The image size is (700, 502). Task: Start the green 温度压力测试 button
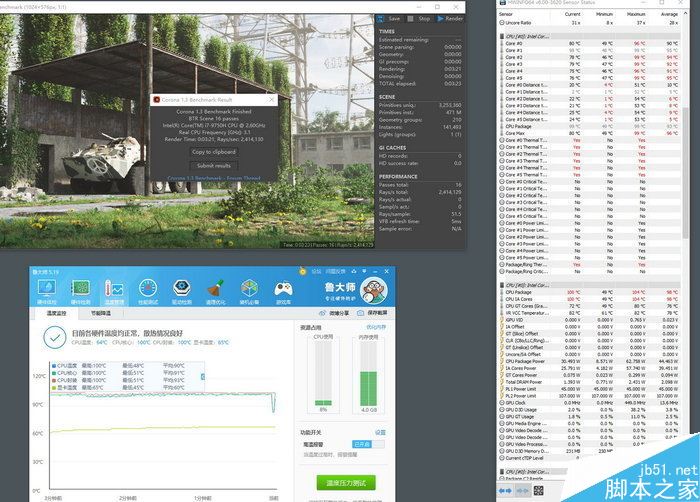click(346, 483)
